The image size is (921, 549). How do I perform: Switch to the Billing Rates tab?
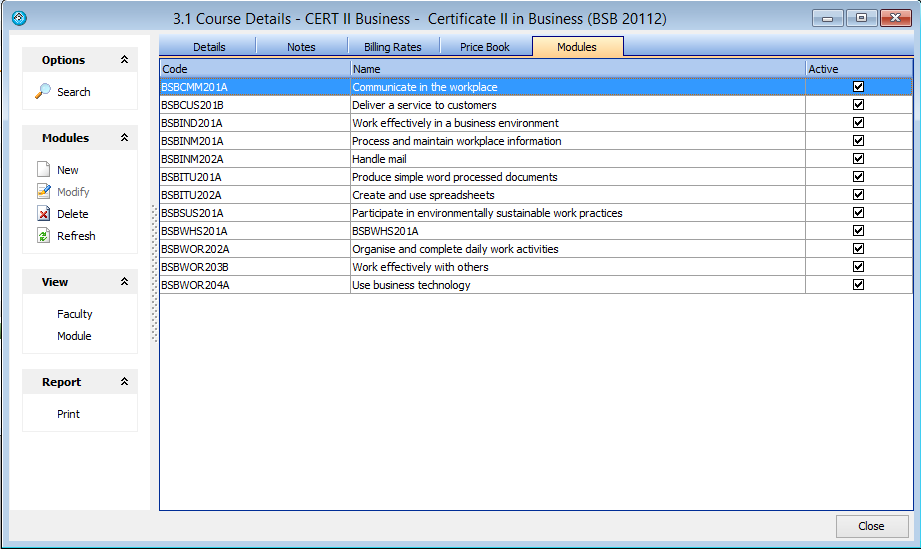coord(392,47)
